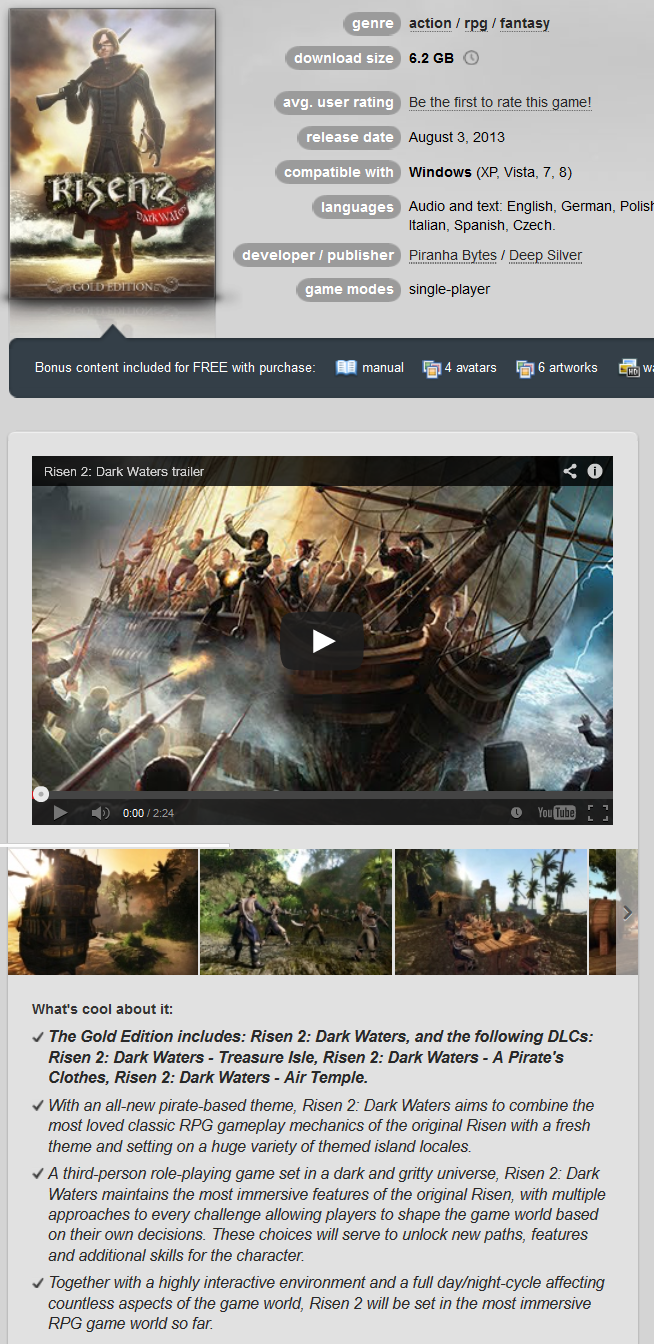654x1344 pixels.
Task: Click the 4 avatars bonus icon
Action: coord(432,368)
